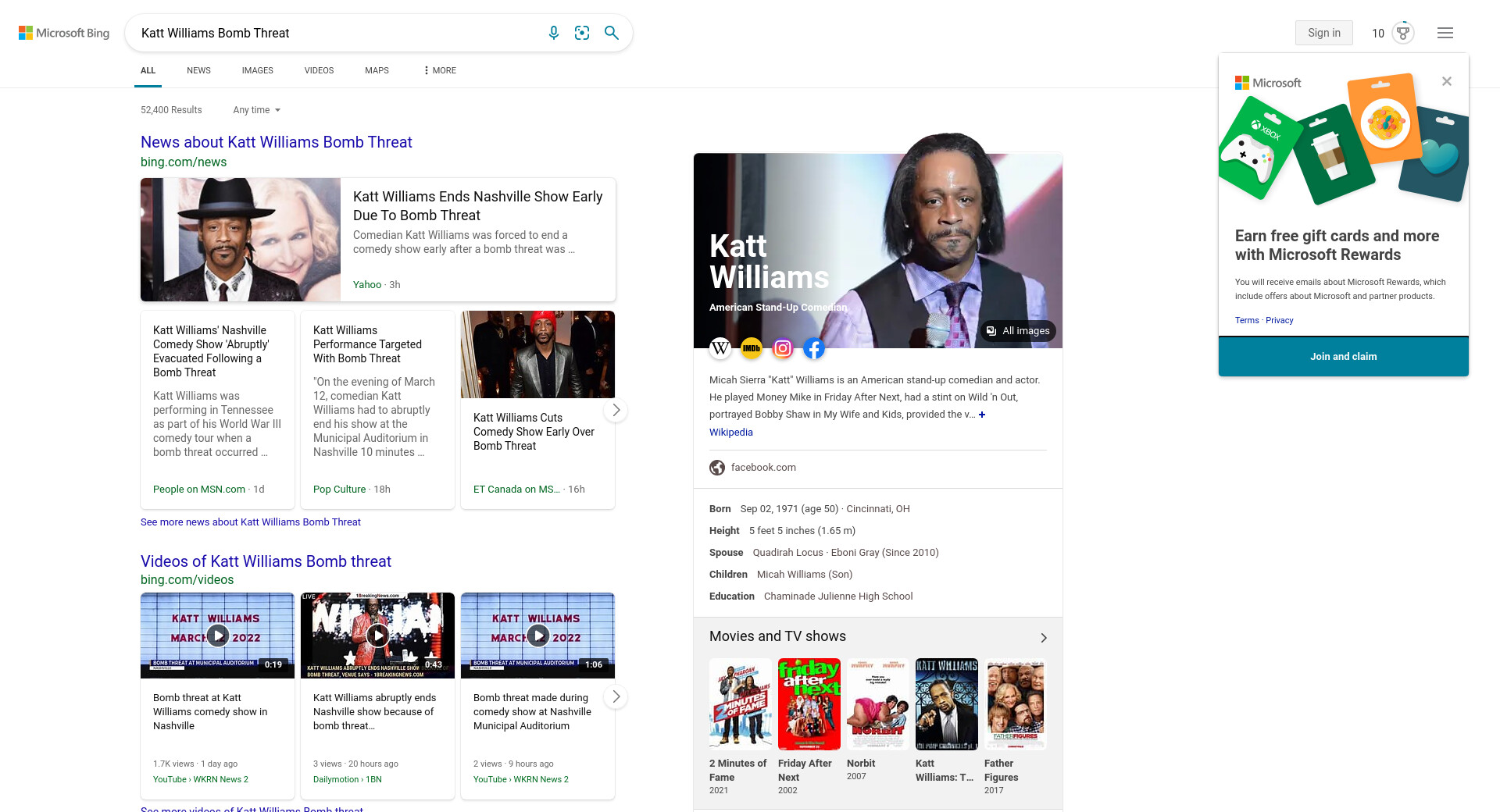Open the hamburger settings menu

pyautogui.click(x=1445, y=33)
